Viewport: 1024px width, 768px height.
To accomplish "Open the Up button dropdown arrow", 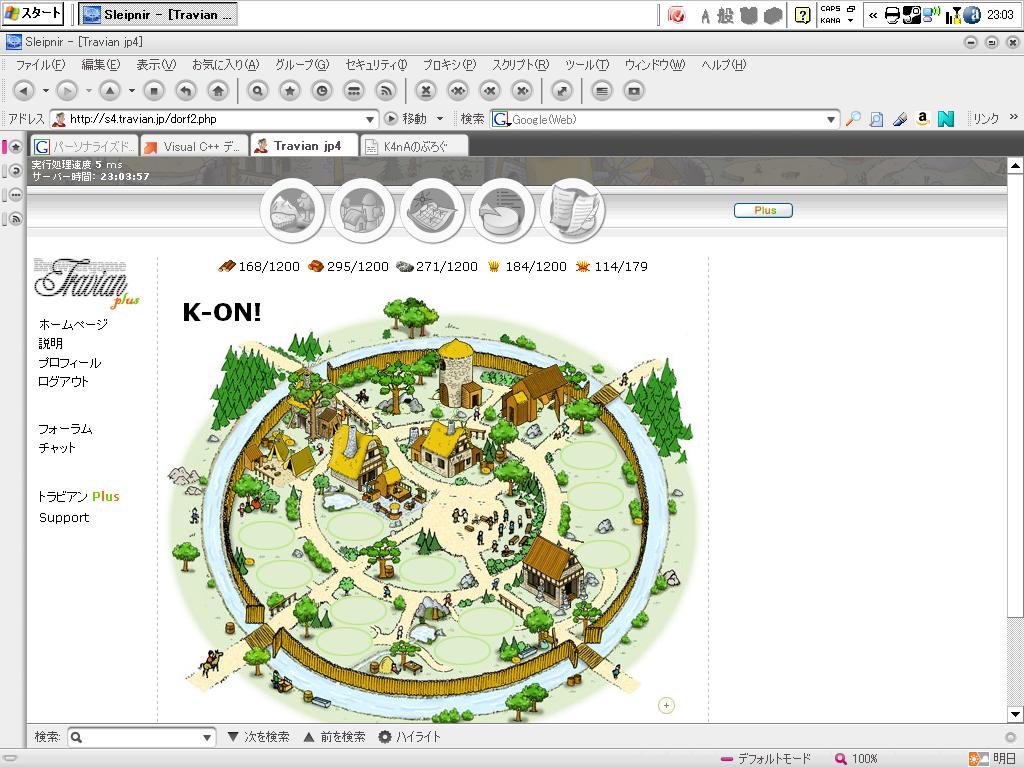I will pyautogui.click(x=131, y=91).
